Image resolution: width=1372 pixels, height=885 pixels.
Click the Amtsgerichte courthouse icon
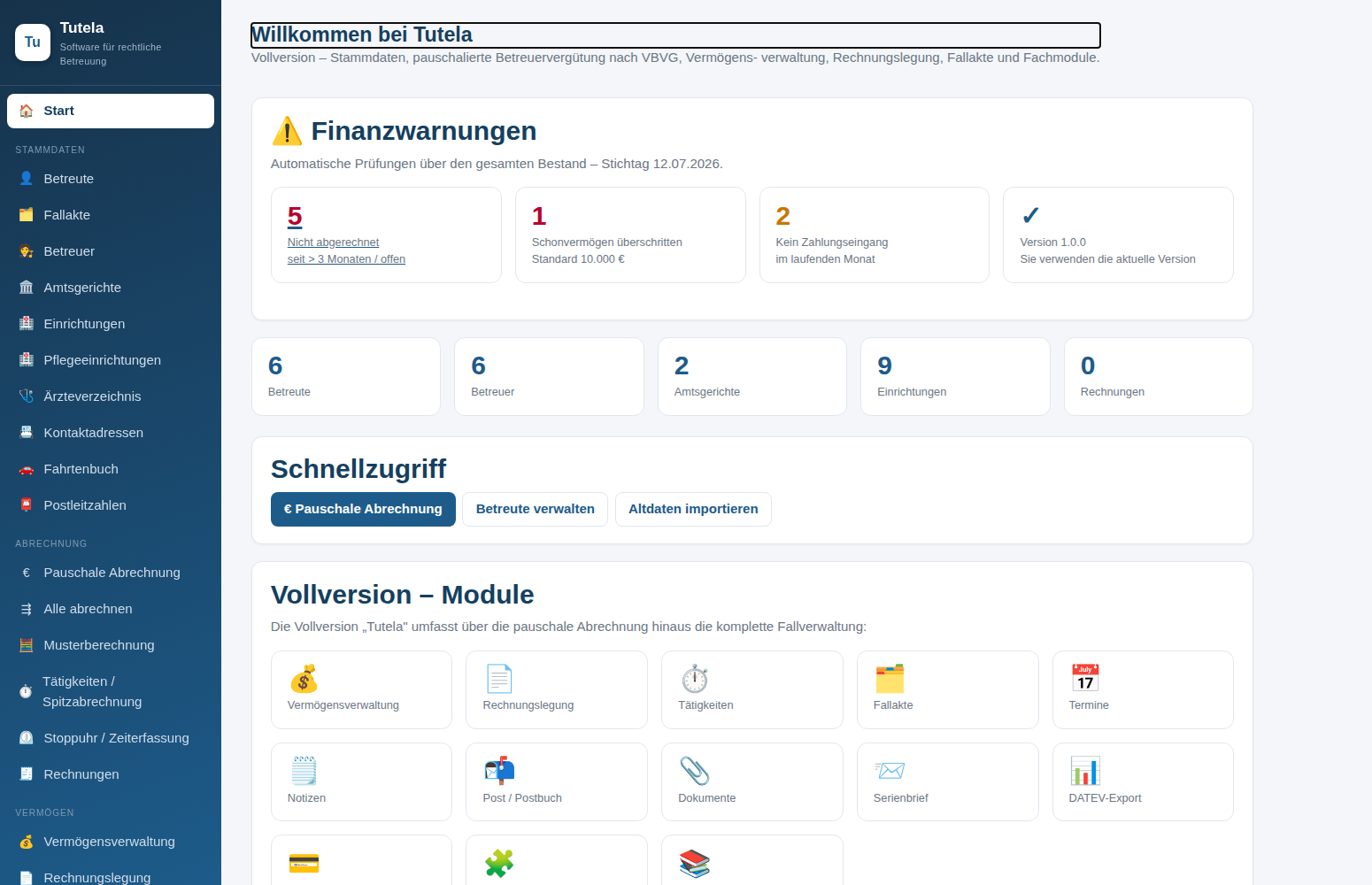tap(27, 287)
